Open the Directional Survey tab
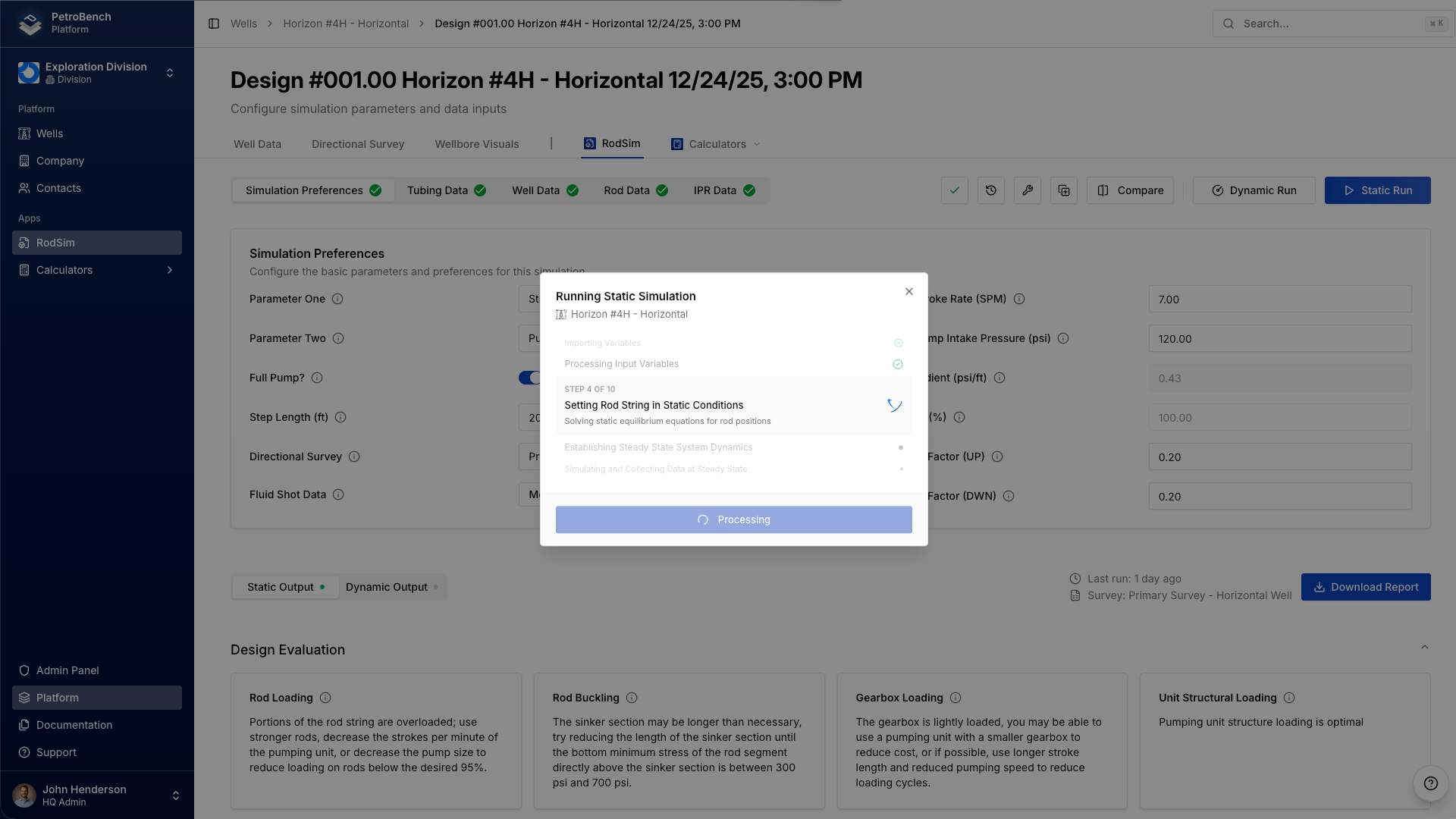This screenshot has height=819, width=1456. (357, 144)
